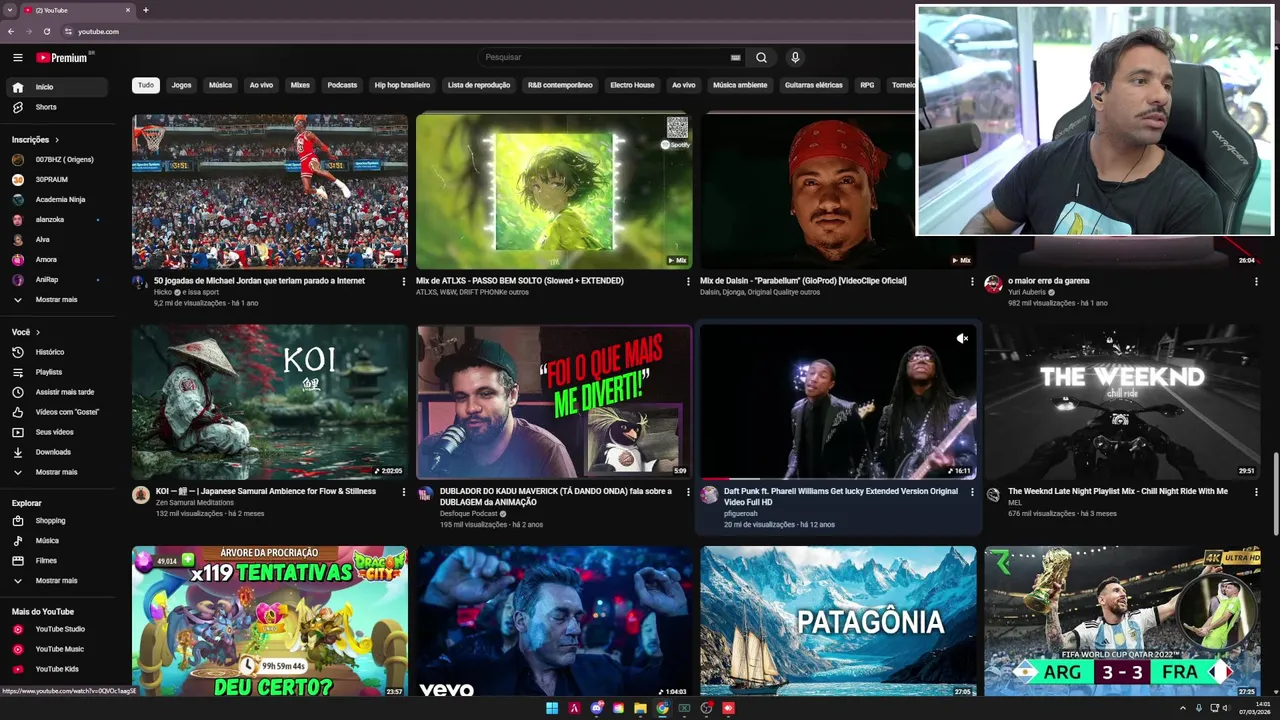Select the Hip hop brasileiro chip
Viewport: 1280px width, 720px height.
[x=402, y=85]
